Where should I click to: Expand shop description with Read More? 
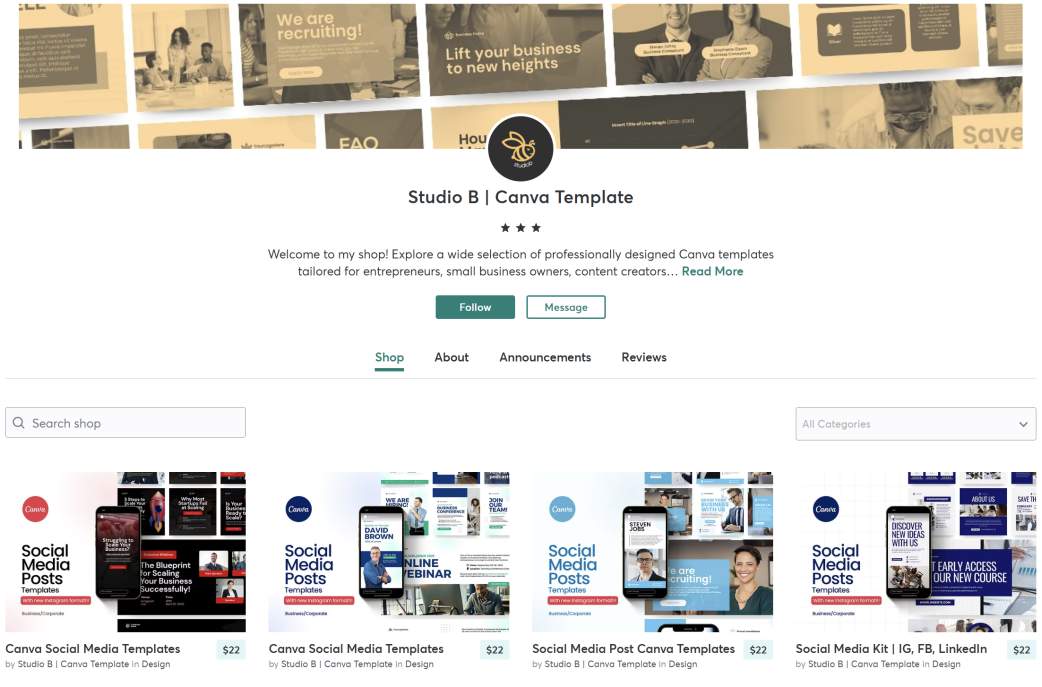coord(712,271)
